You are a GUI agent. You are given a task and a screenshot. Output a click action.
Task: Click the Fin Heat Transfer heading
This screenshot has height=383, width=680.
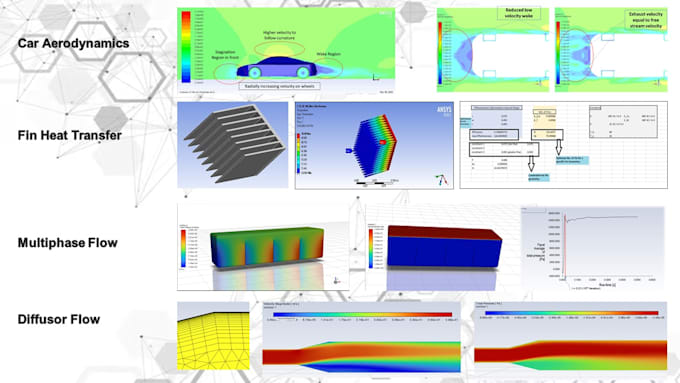tap(69, 135)
